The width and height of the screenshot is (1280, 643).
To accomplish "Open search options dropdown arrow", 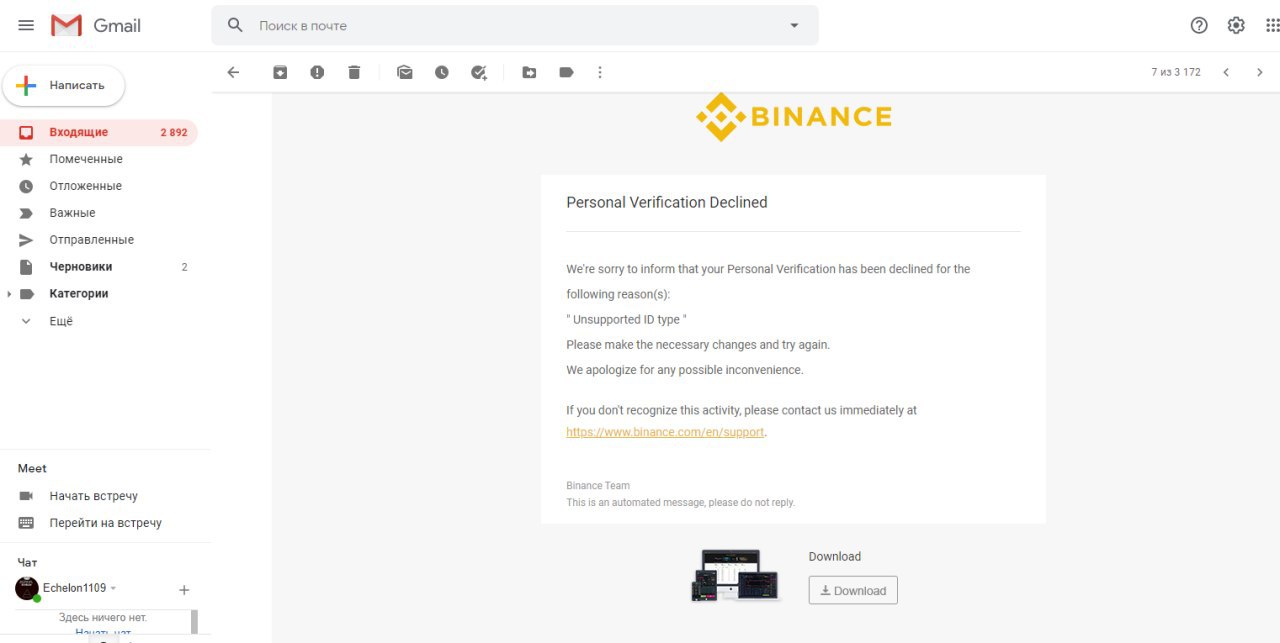I will (795, 25).
